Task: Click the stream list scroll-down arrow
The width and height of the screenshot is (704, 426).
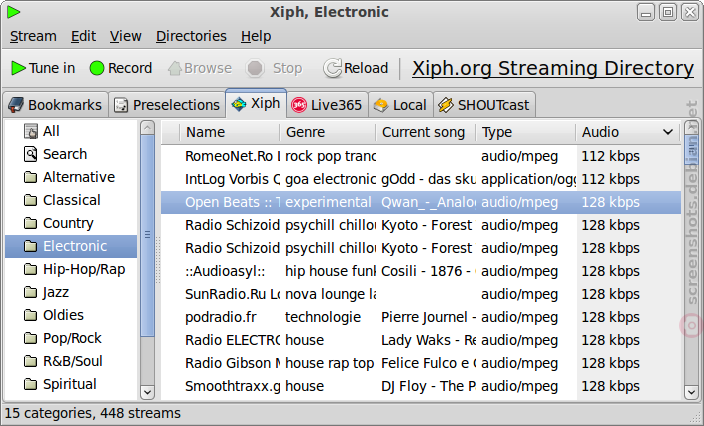Action: click(x=691, y=392)
